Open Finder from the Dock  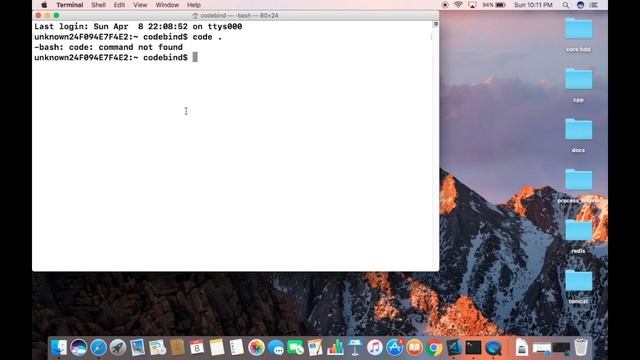59,348
